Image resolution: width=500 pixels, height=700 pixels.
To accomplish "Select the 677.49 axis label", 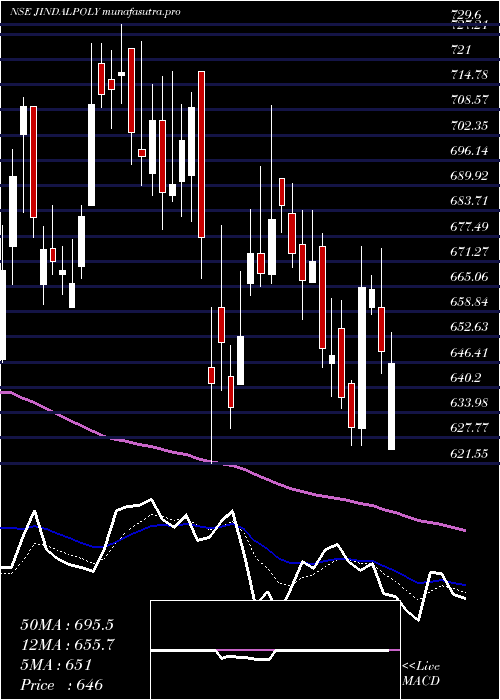I will pos(469,227).
